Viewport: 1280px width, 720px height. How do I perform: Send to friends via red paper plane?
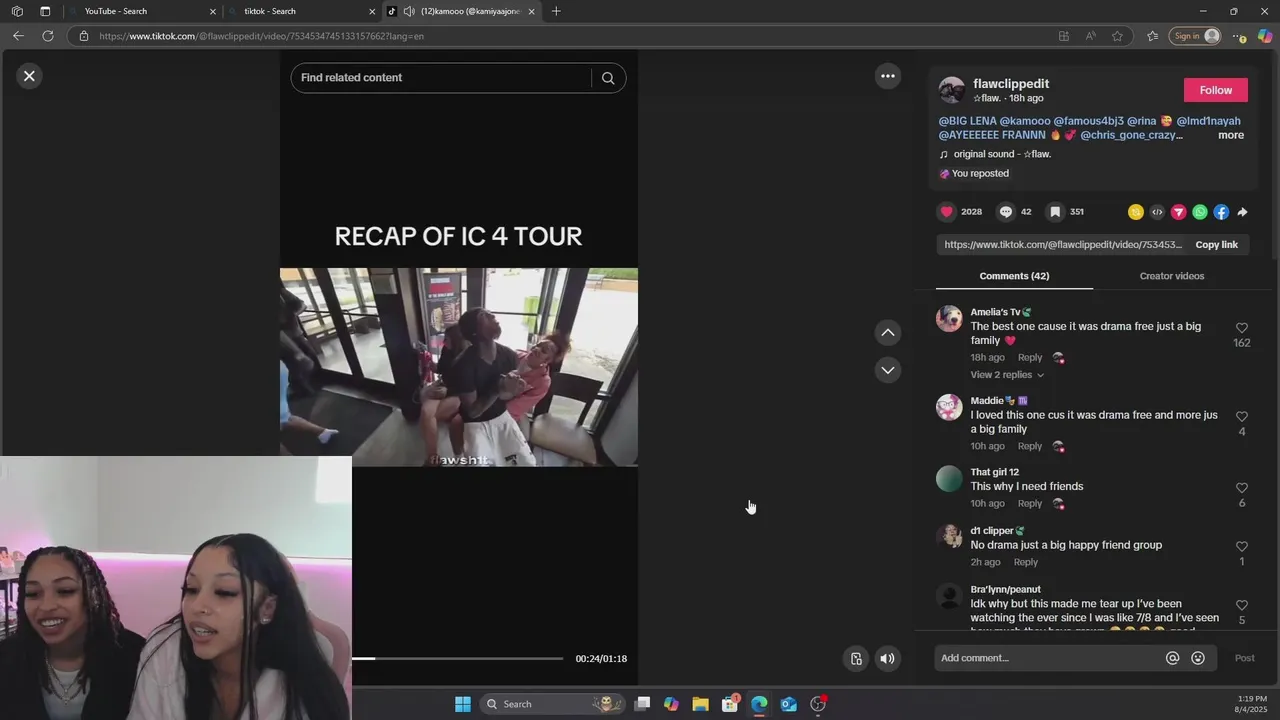[x=1178, y=212]
